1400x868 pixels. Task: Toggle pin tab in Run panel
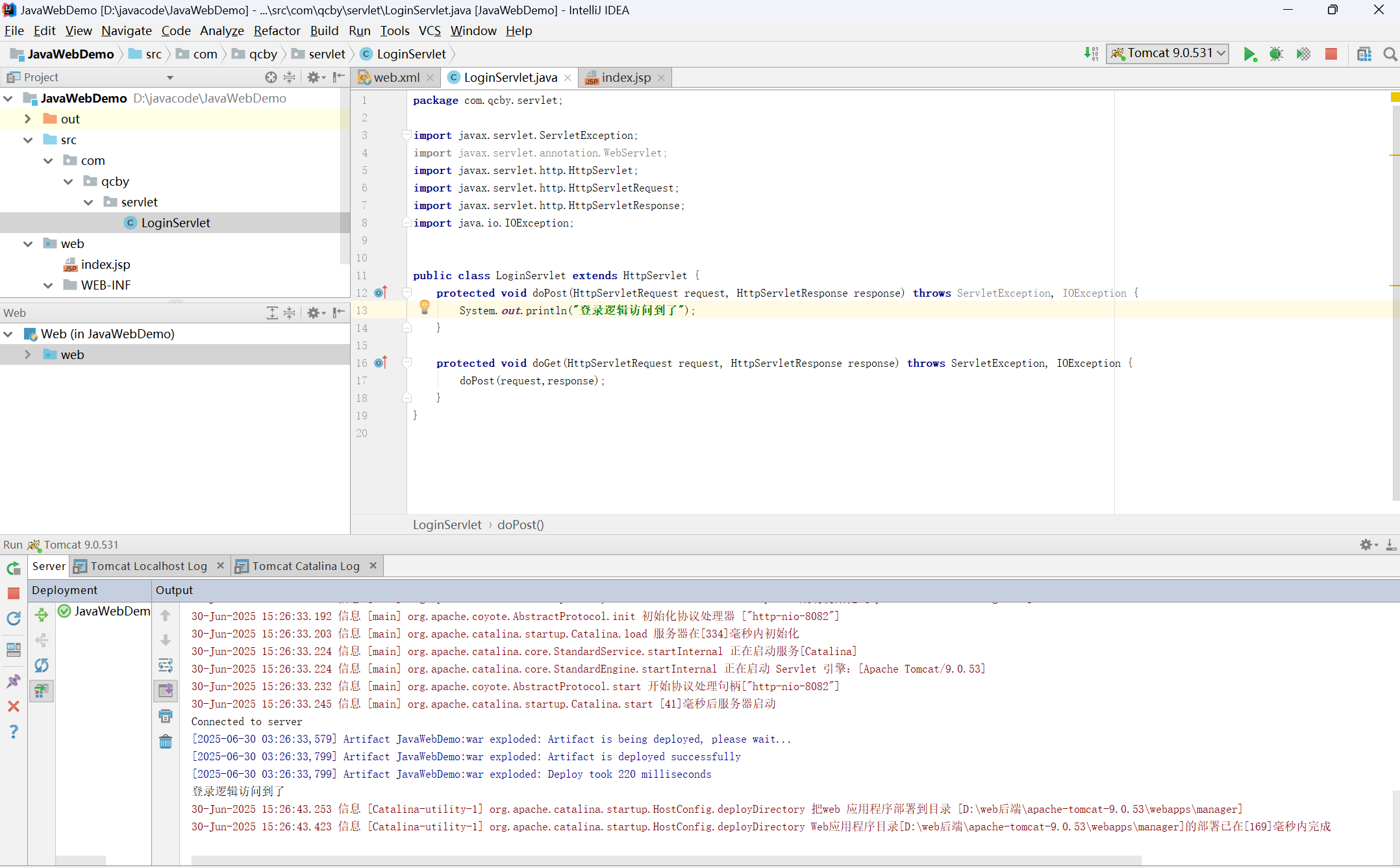tap(14, 681)
